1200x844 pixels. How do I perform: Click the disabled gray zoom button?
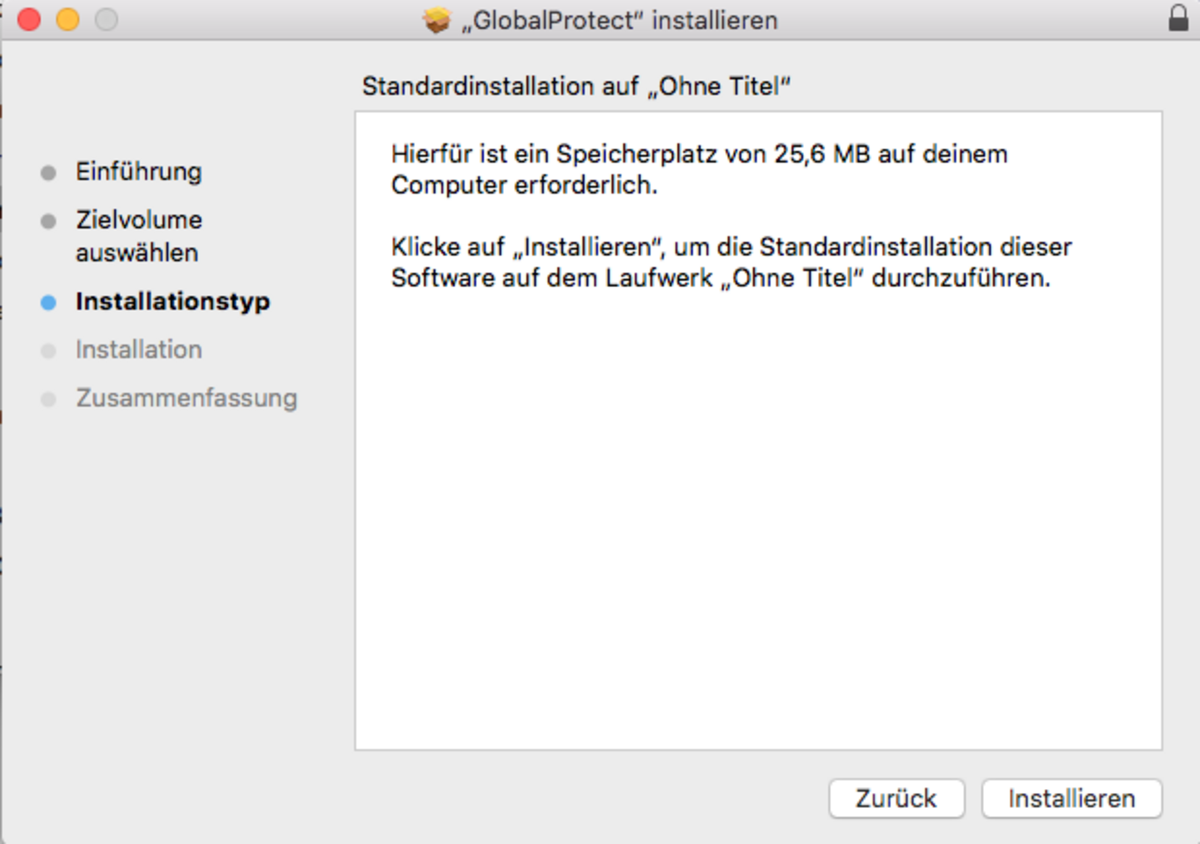coord(105,19)
